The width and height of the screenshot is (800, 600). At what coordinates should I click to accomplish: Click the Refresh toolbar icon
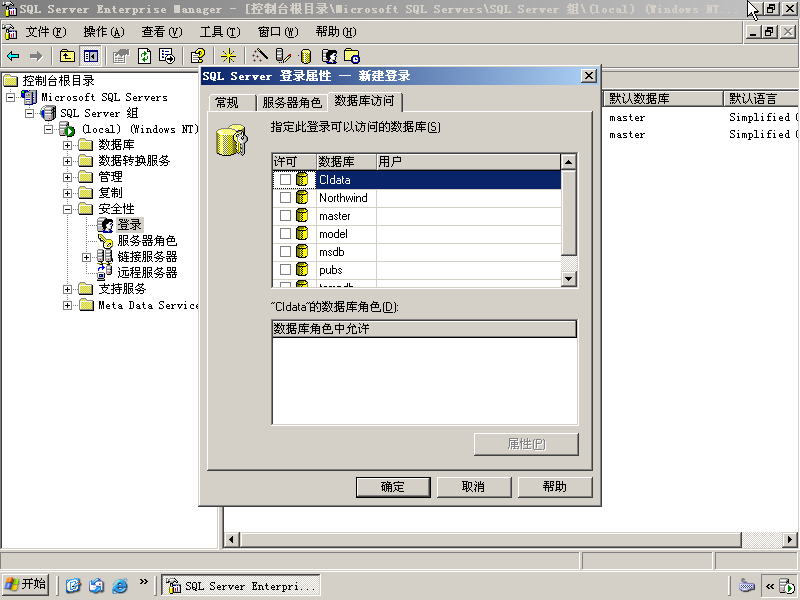click(144, 56)
